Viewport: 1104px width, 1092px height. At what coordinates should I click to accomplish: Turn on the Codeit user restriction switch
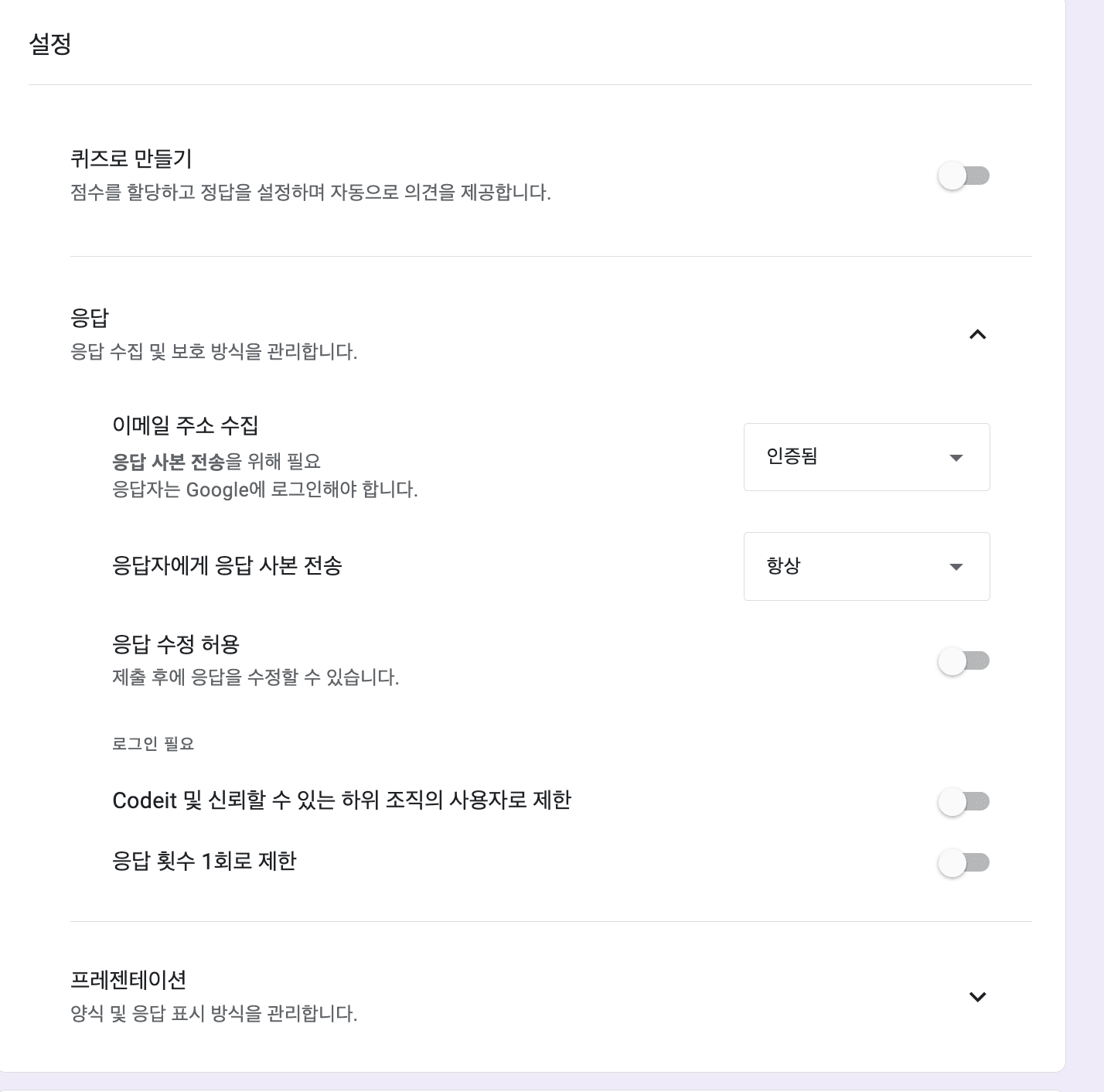(x=963, y=802)
